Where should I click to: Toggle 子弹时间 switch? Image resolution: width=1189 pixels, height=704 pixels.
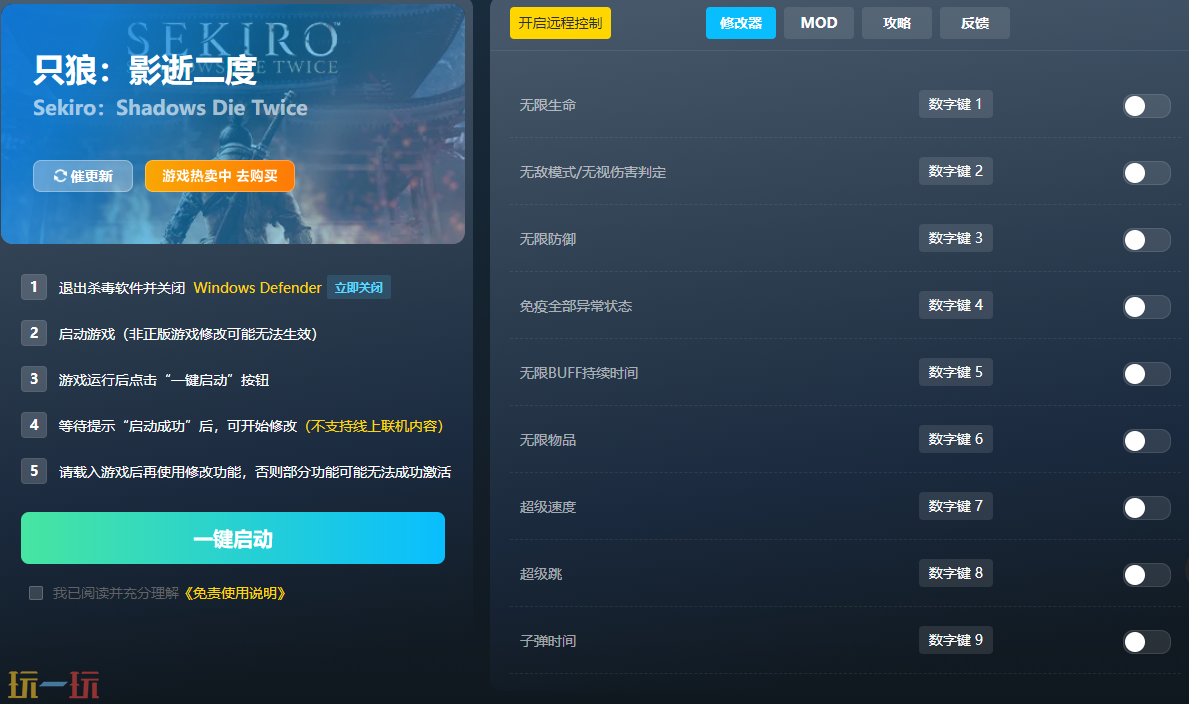(1146, 642)
